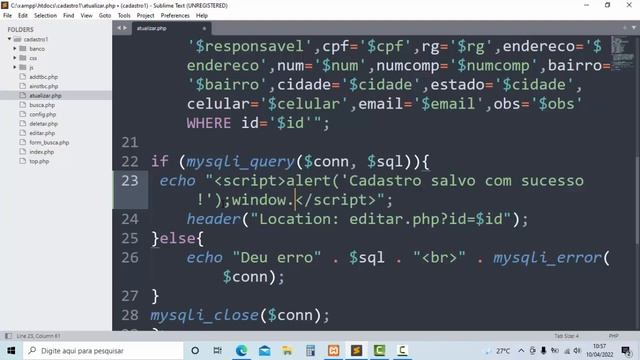Select the cadastro1 folder icon
Image resolution: width=640 pixels, height=360 pixels.
pos(17,39)
